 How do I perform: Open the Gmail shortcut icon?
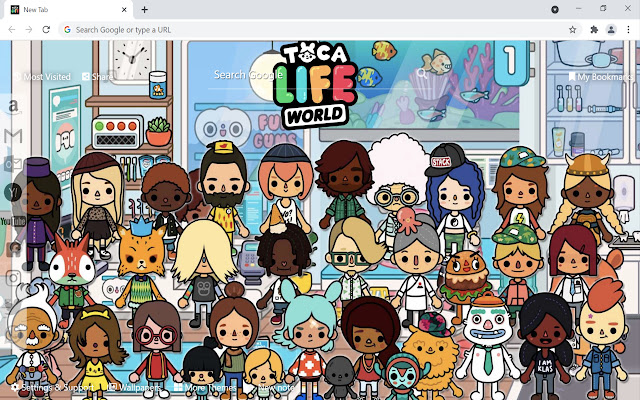13,136
